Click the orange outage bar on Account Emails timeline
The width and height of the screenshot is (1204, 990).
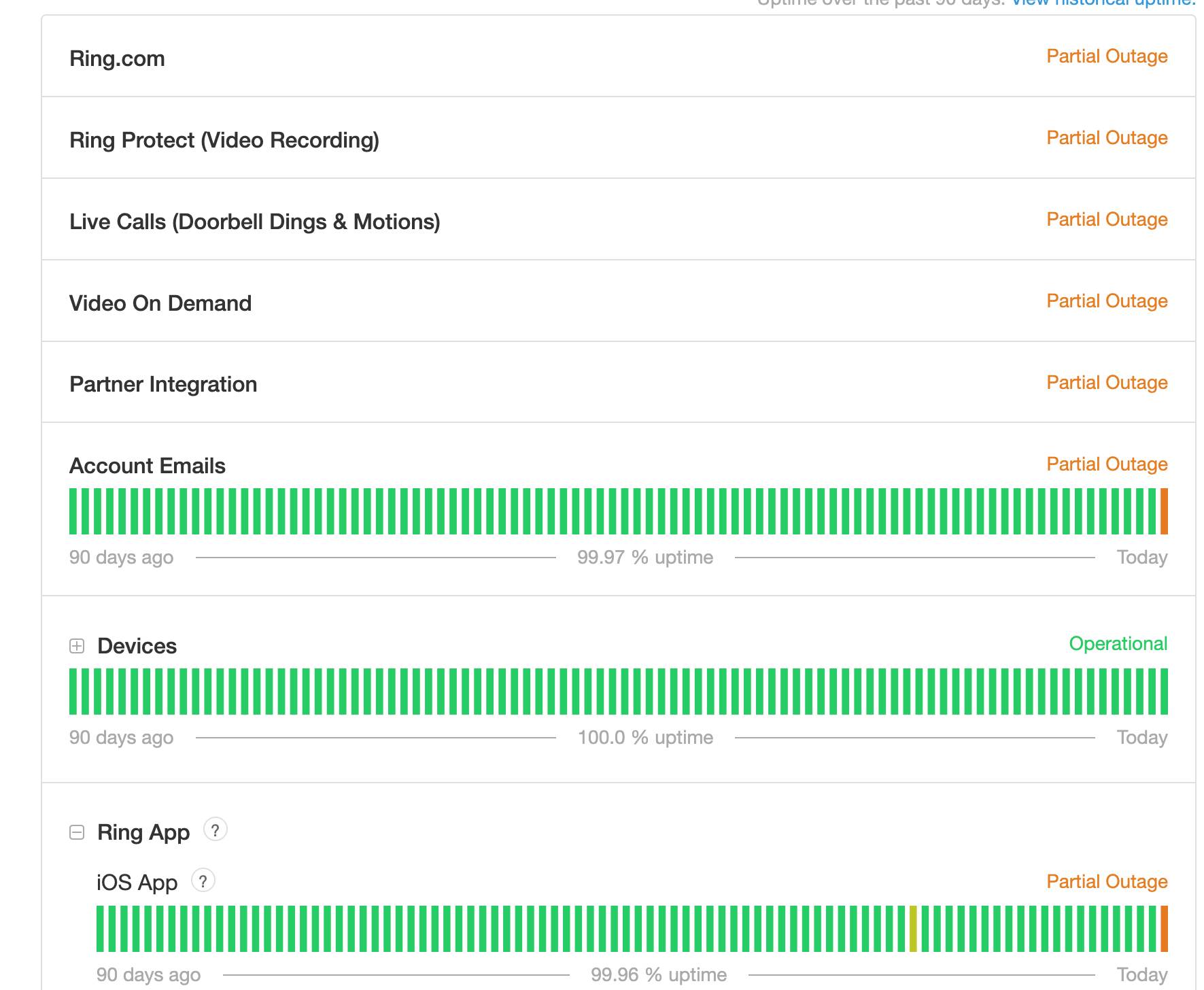1165,510
